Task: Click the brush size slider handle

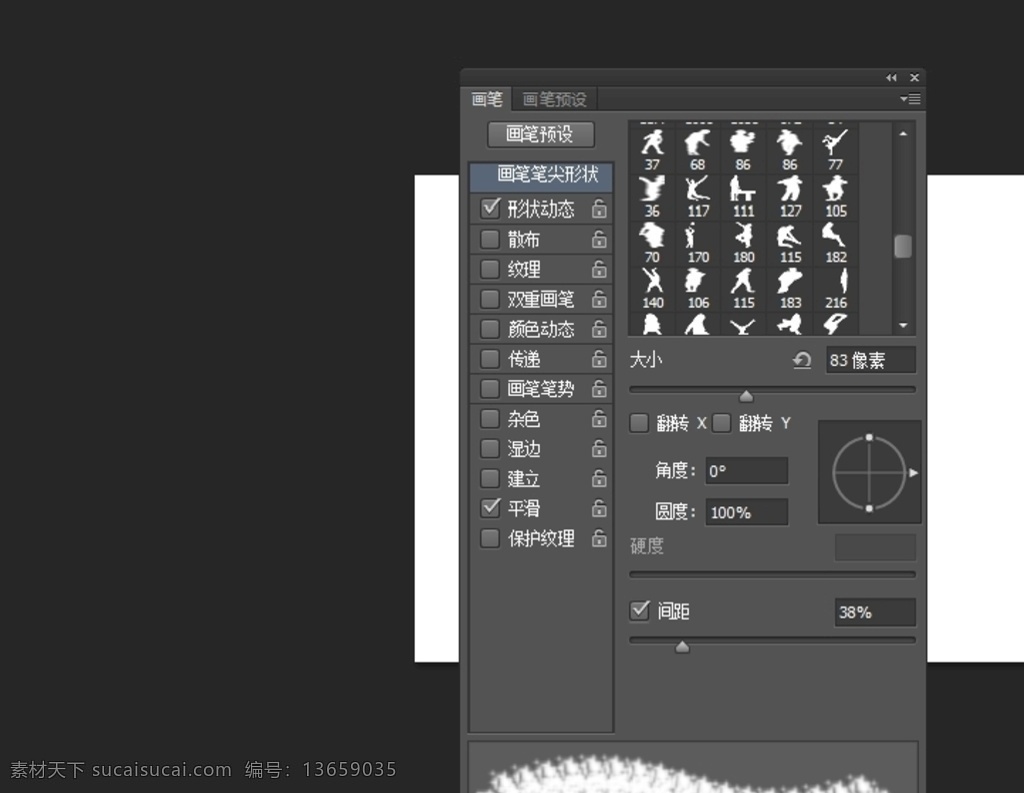Action: [746, 396]
